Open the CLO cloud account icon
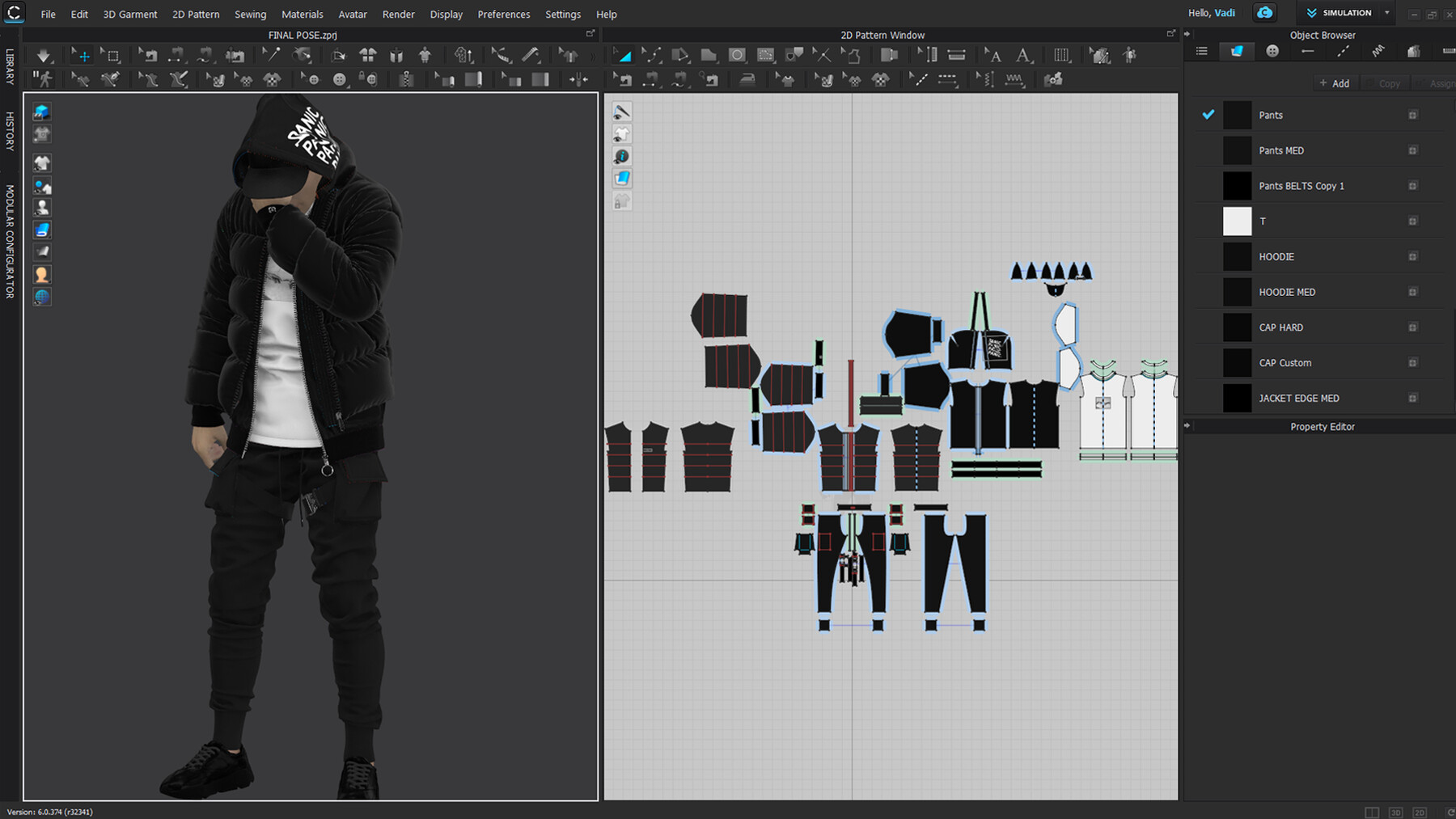 click(x=1264, y=13)
